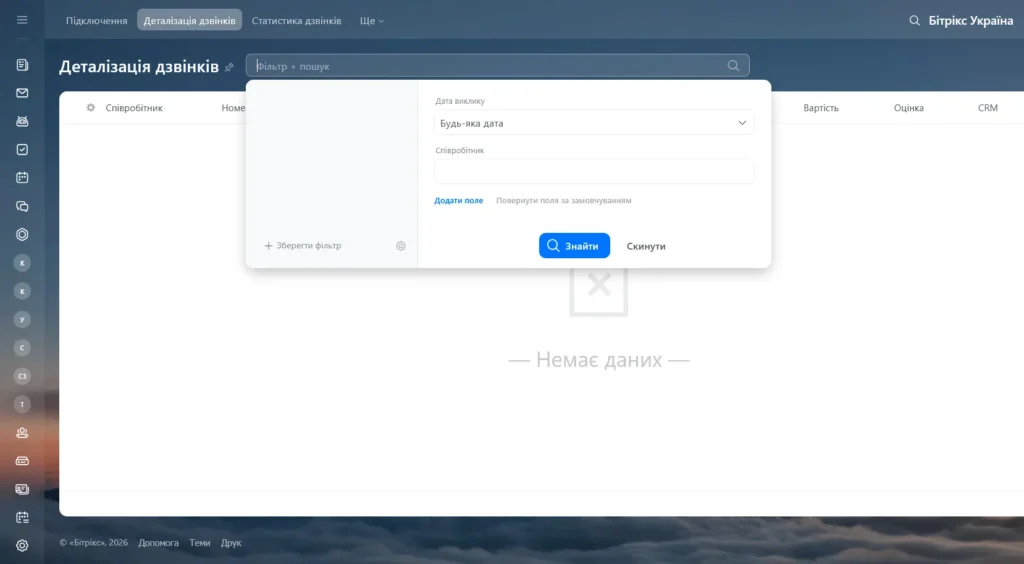This screenshot has height=564, width=1024.
Task: Click the Знайти button
Action: pos(574,245)
